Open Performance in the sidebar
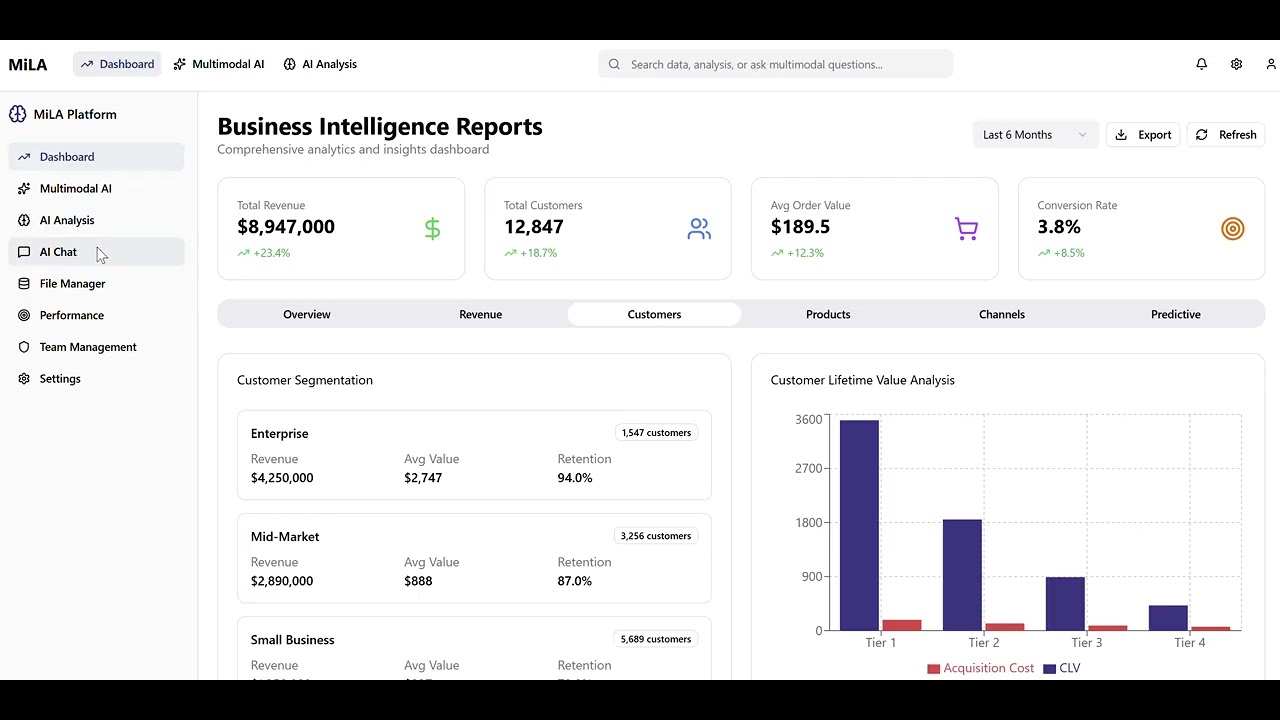 coord(96,315)
